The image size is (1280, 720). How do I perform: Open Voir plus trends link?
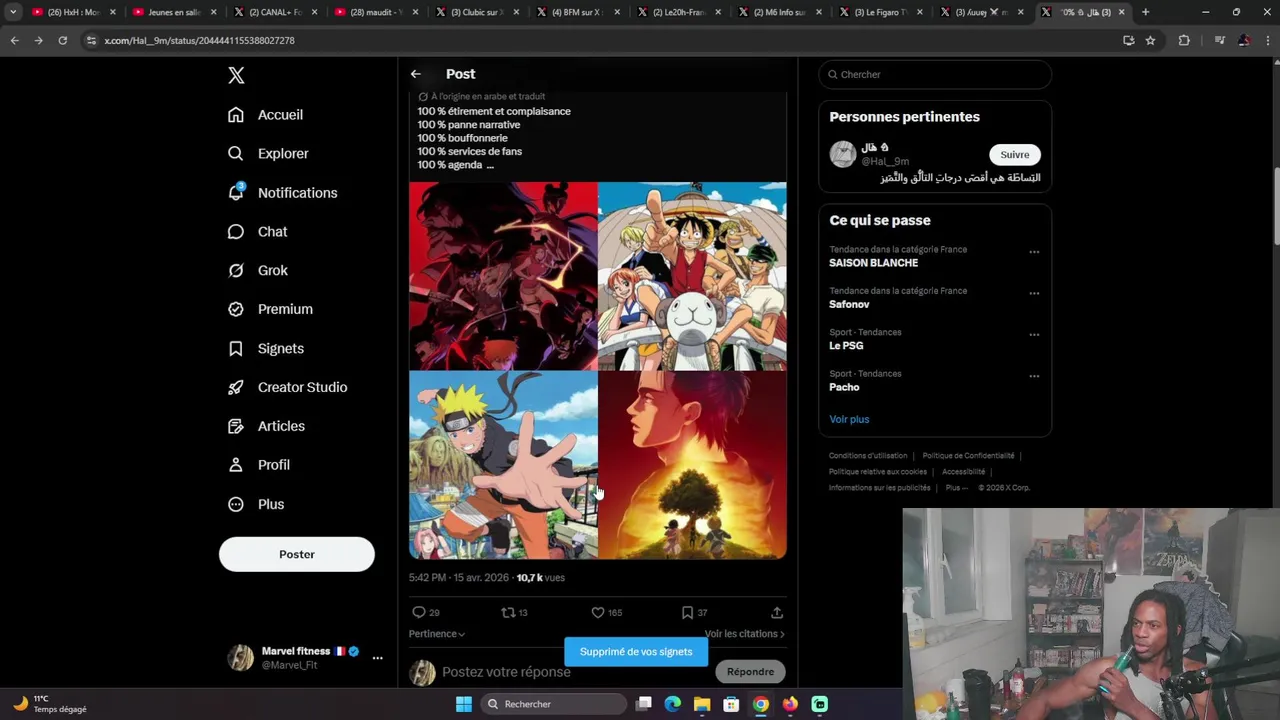pos(849,419)
